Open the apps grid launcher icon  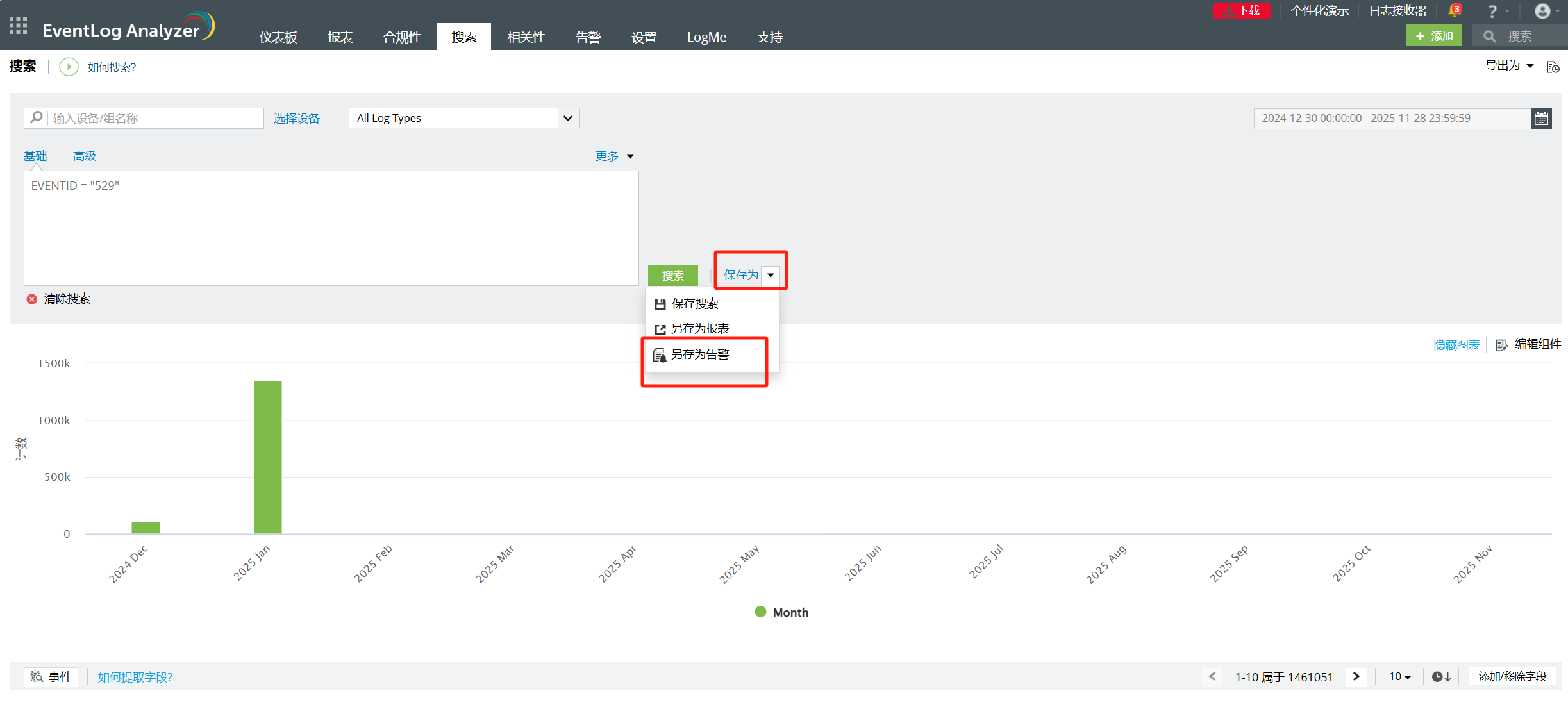pos(18,26)
